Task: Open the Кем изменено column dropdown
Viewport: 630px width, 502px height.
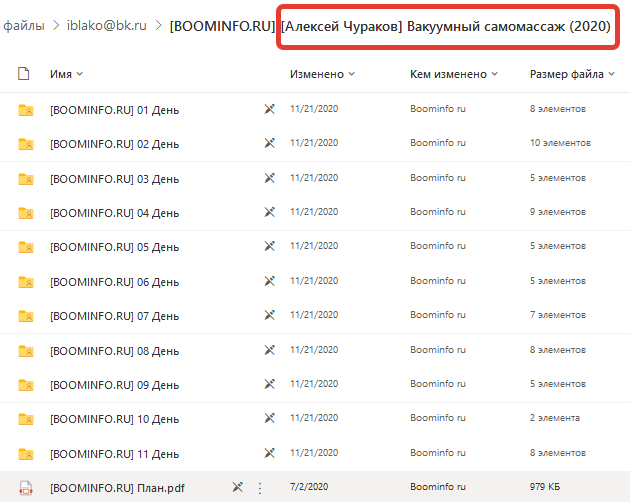Action: (454, 74)
